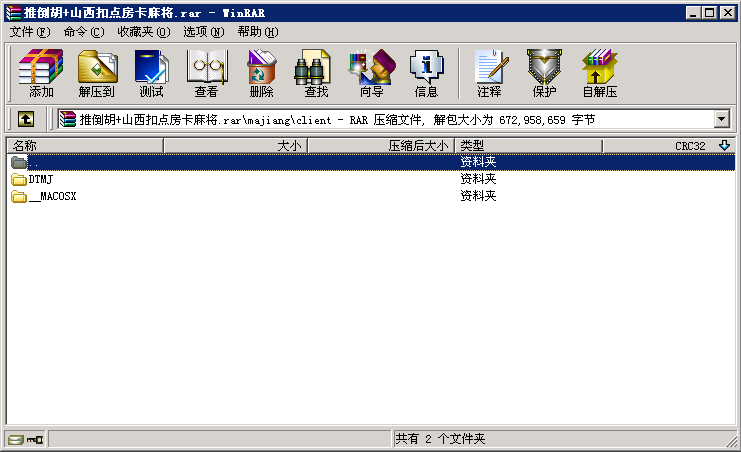The width and height of the screenshot is (741, 452).
Task: Open the Favorites (收藏夹) menu
Action: click(x=143, y=32)
